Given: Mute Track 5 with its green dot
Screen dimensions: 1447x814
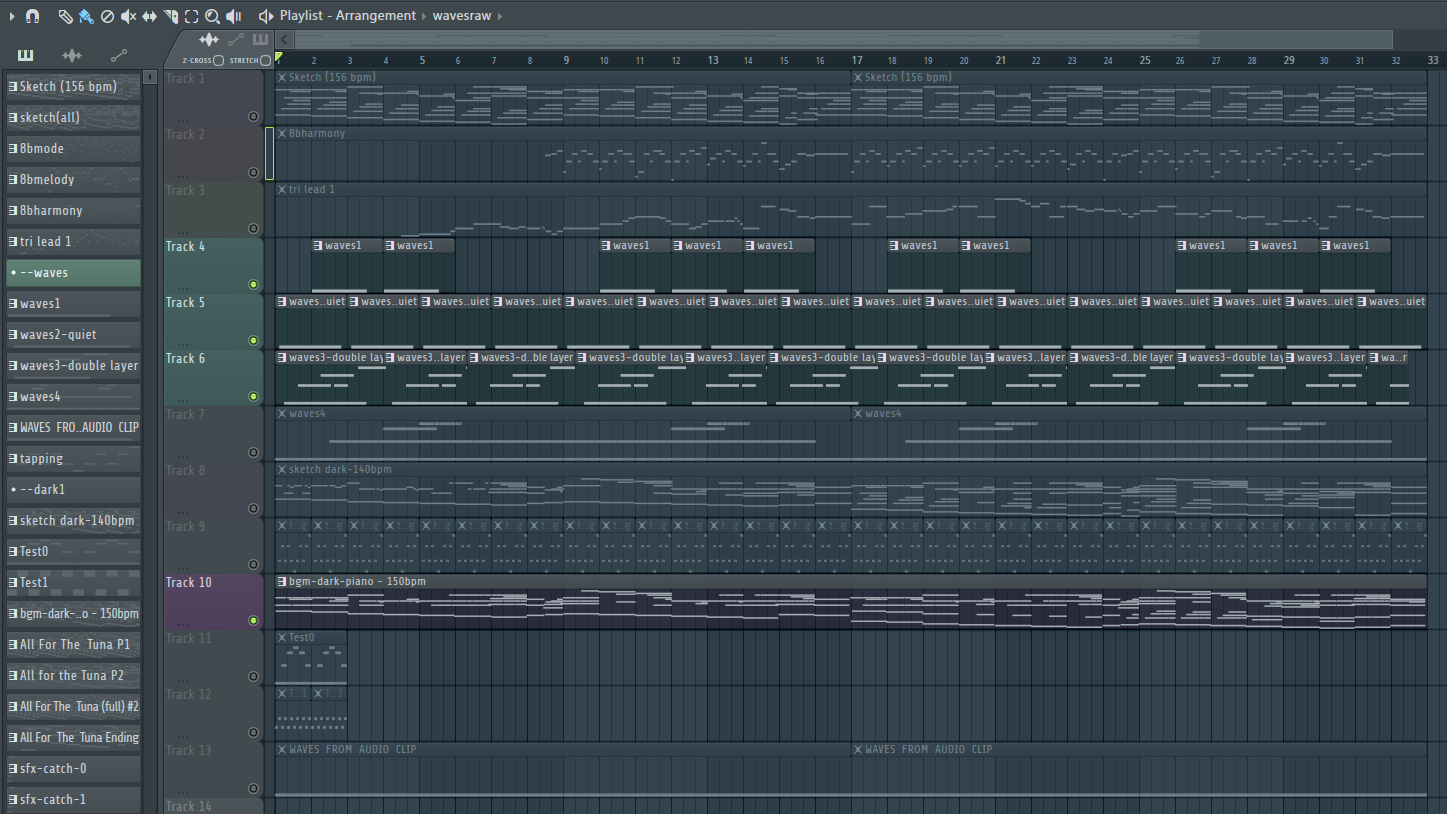Looking at the screenshot, I should [253, 341].
